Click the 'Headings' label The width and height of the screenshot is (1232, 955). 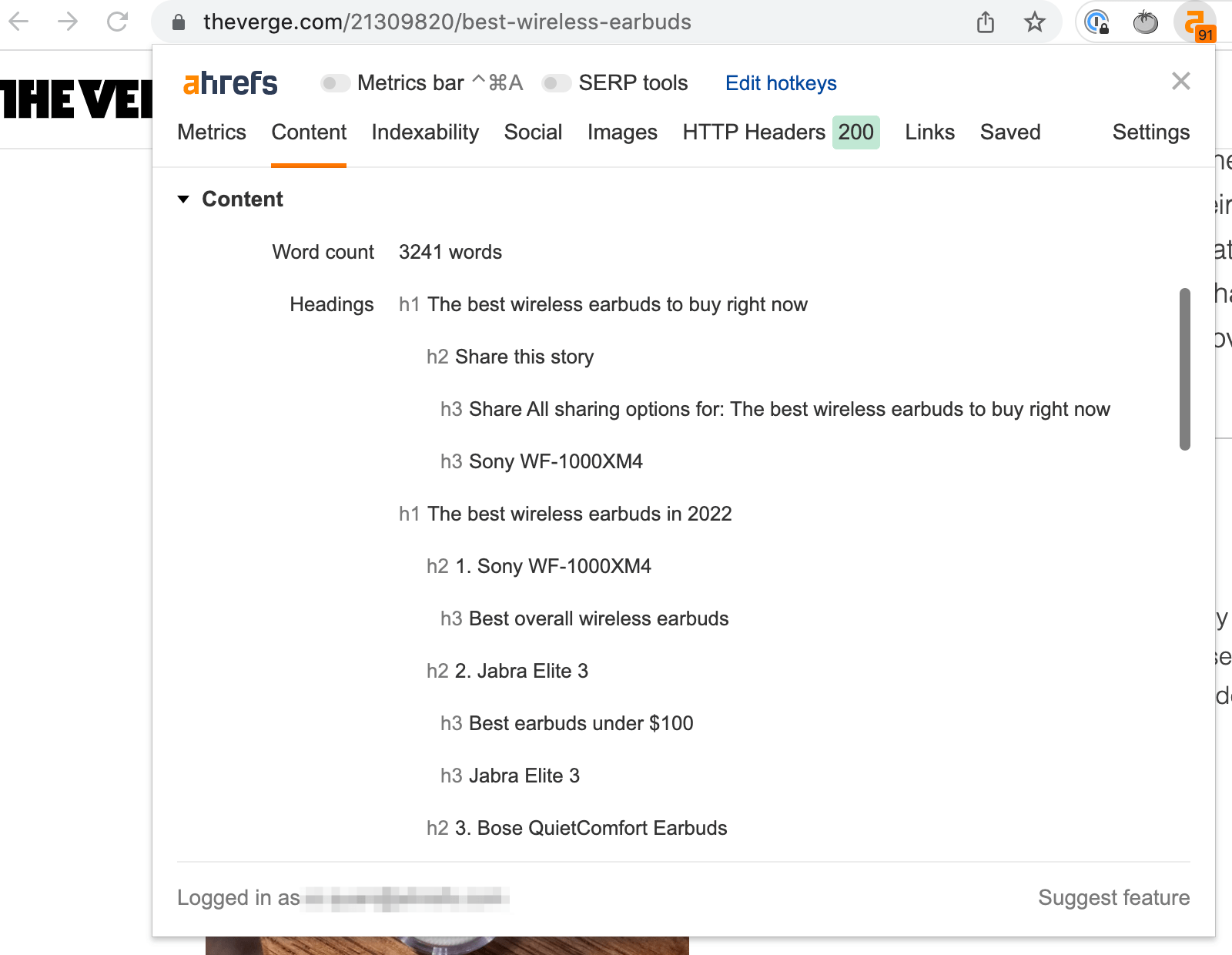coord(332,305)
